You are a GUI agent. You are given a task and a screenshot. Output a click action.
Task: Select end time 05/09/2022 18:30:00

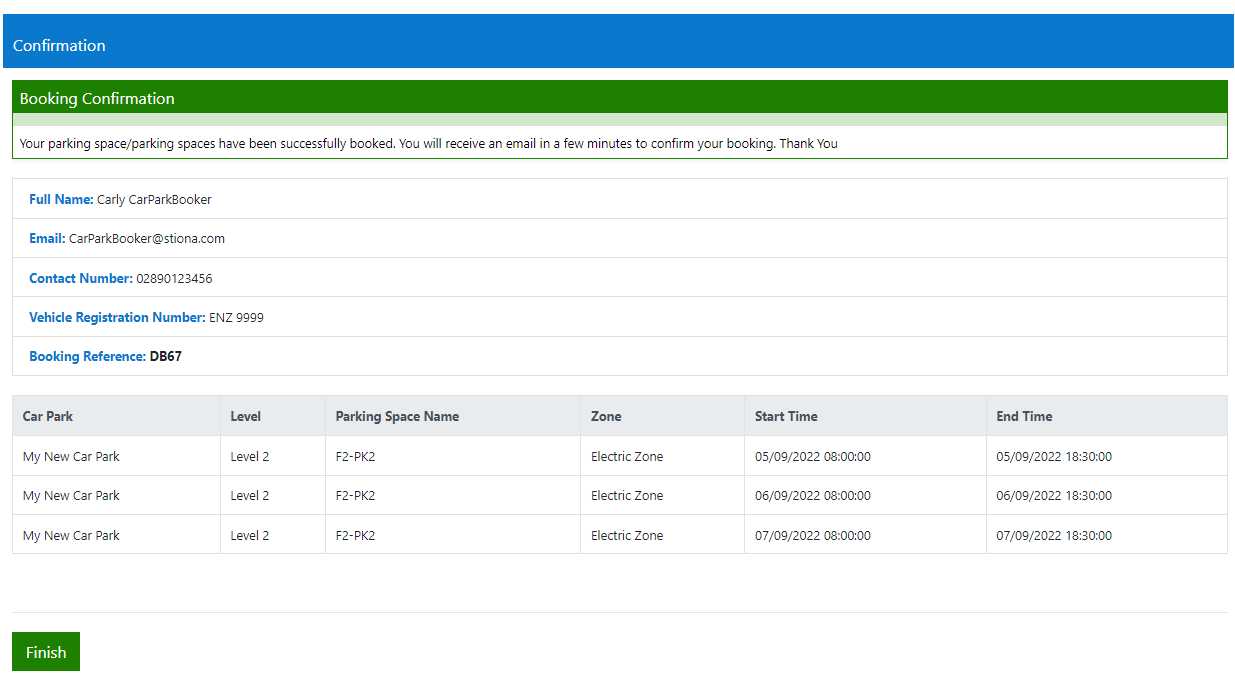pos(1054,456)
